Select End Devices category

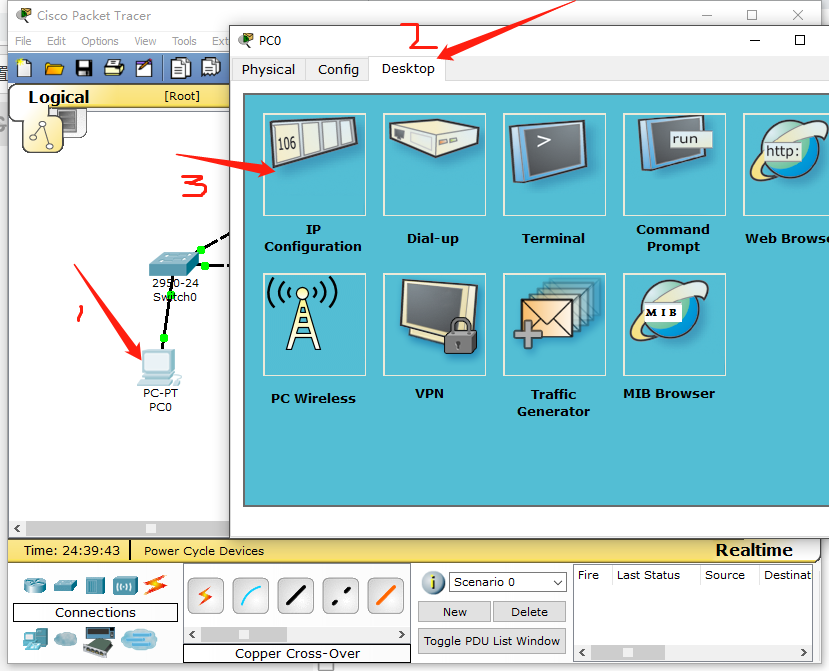pyautogui.click(x=35, y=639)
